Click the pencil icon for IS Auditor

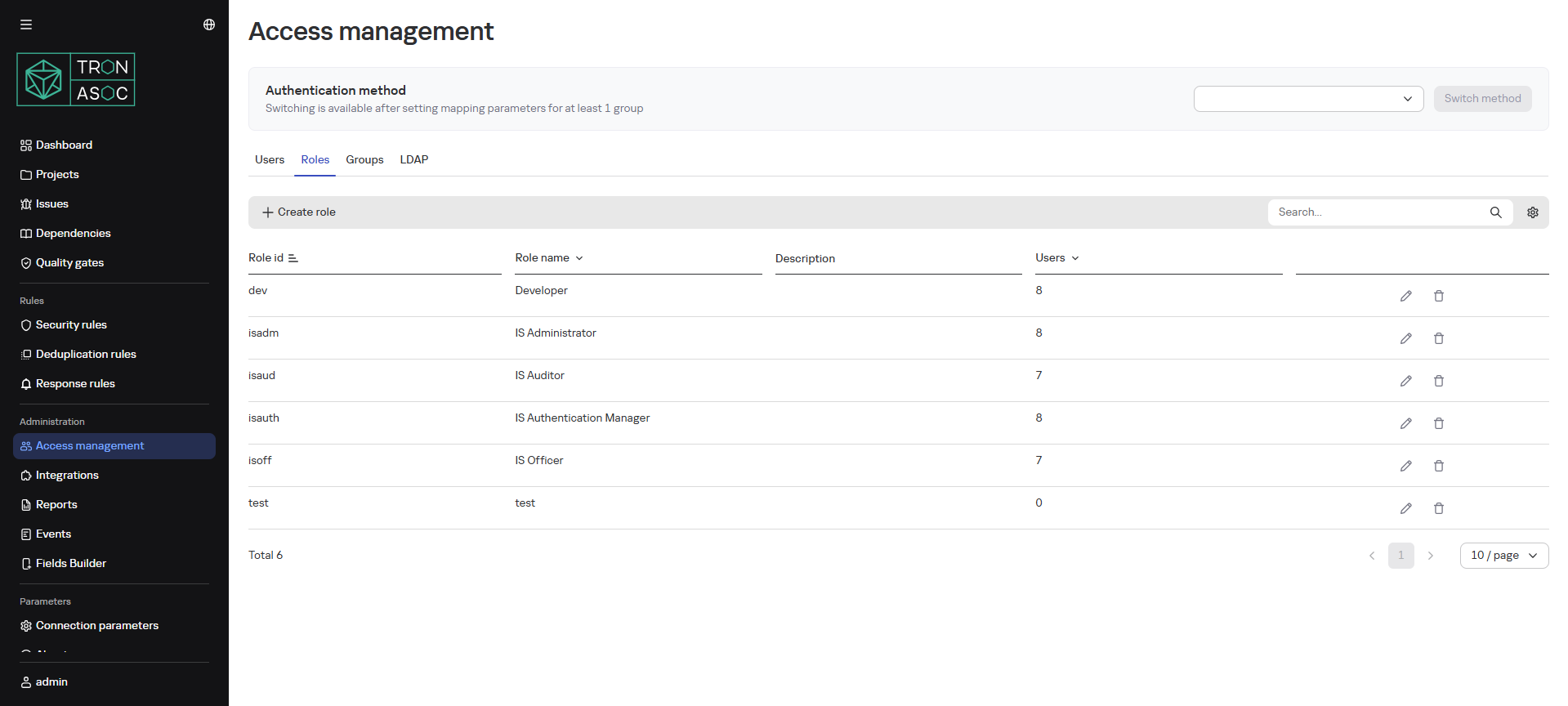point(1405,381)
